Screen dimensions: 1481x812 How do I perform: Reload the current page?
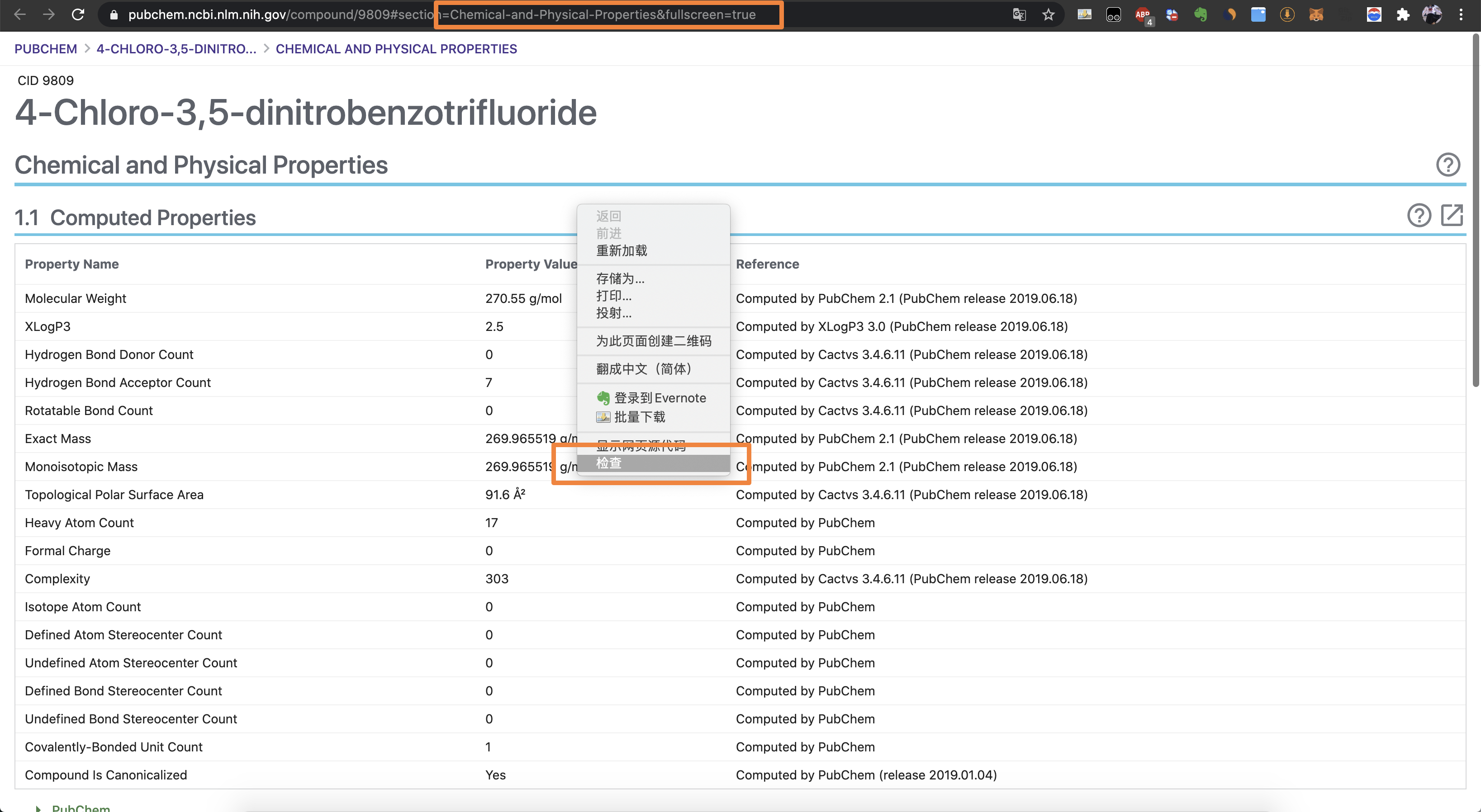click(x=79, y=14)
